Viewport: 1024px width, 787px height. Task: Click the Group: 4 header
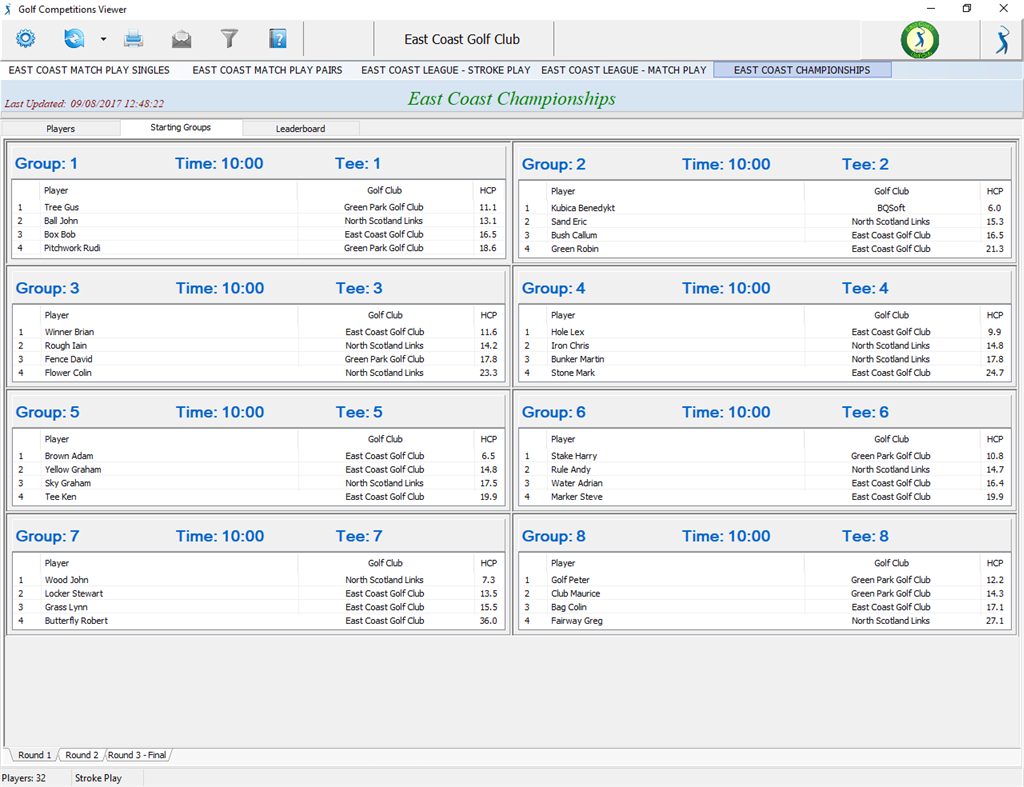(554, 288)
